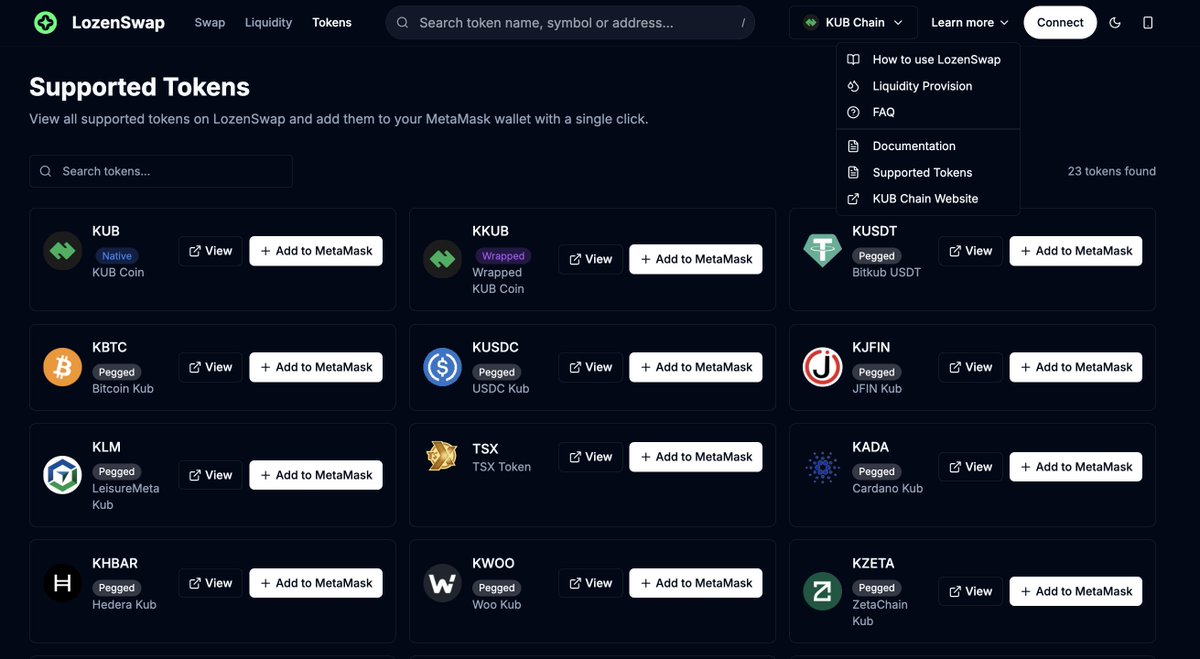Click the KUB token logo

(x=63, y=251)
